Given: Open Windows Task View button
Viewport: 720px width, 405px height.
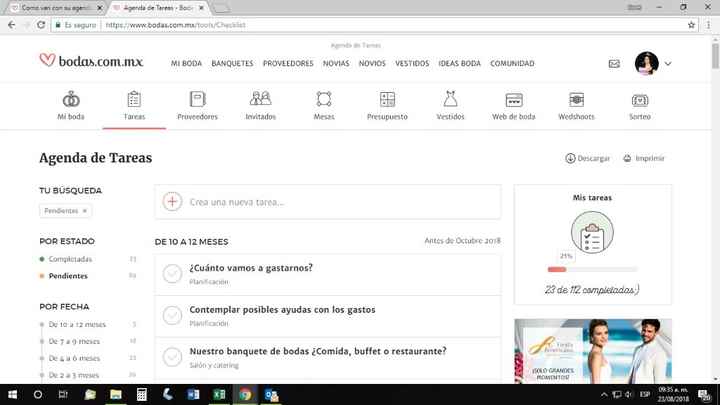Looking at the screenshot, I should 63,394.
